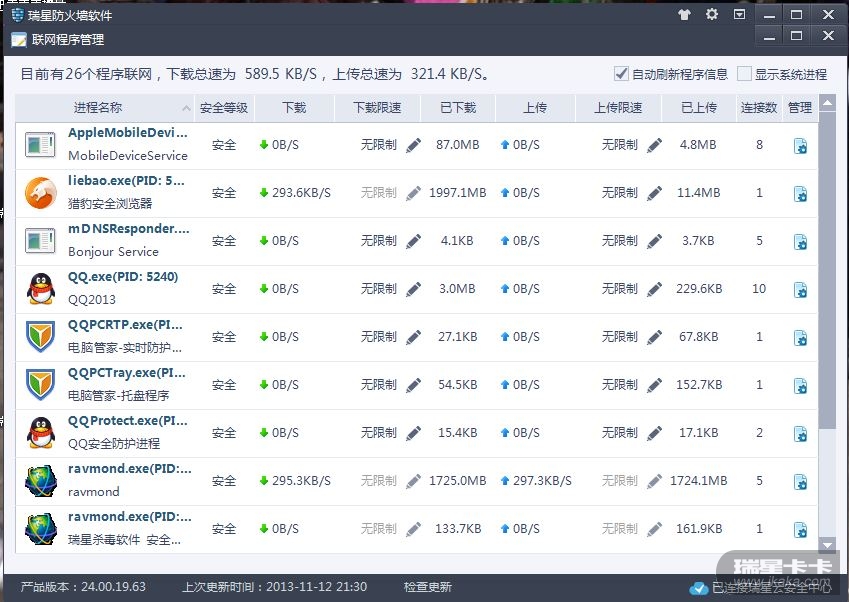Screen dimensions: 849x602
Task: Edit download limit for AppleMobileDevice row
Action: (x=413, y=145)
